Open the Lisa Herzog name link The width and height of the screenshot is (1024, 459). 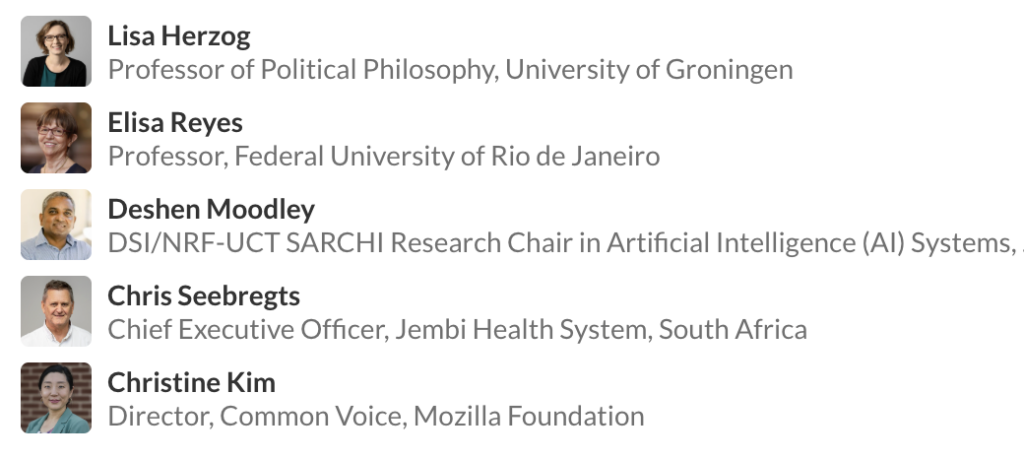(179, 37)
